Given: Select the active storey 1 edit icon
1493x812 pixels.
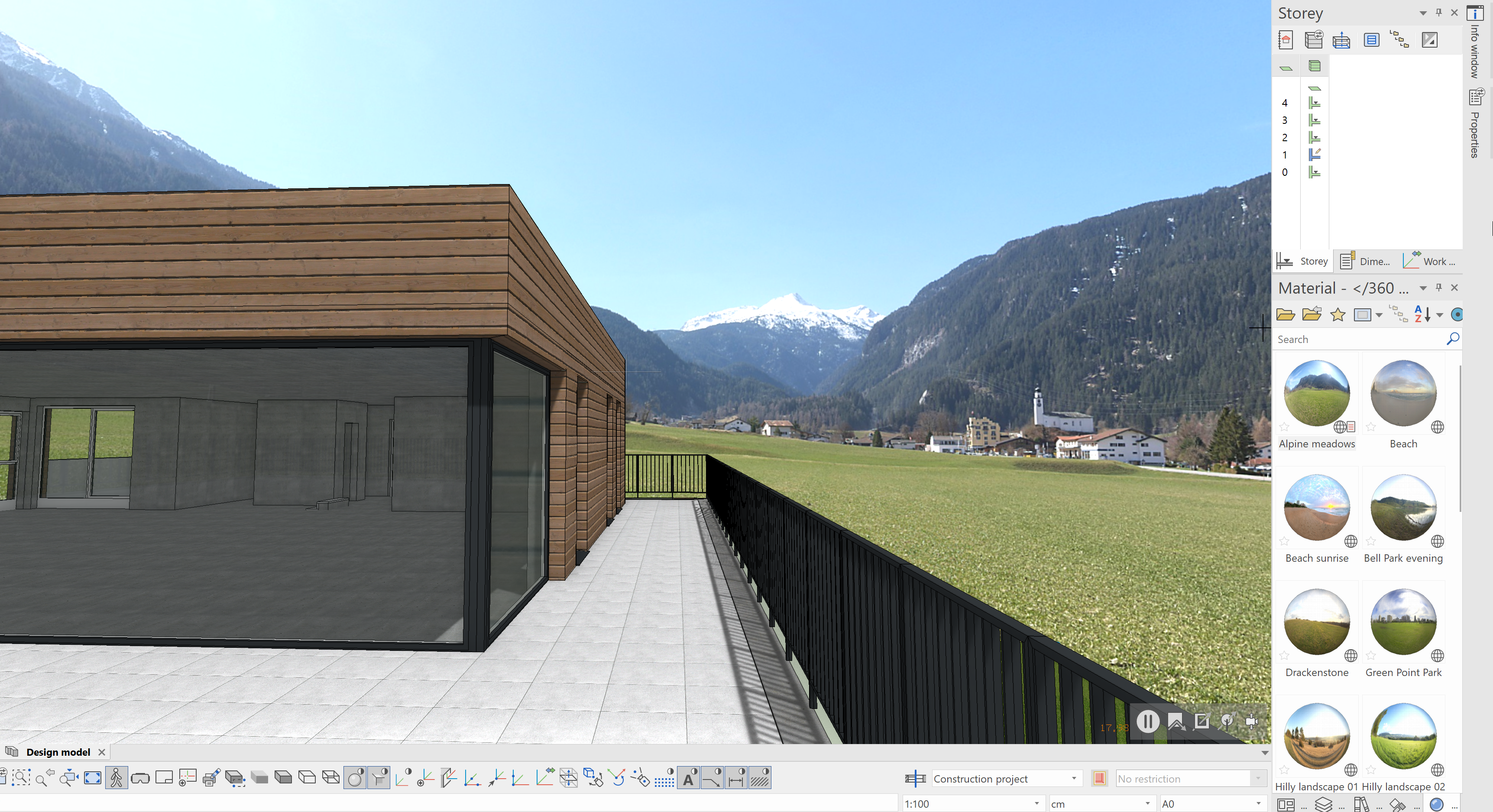Looking at the screenshot, I should click(x=1315, y=155).
